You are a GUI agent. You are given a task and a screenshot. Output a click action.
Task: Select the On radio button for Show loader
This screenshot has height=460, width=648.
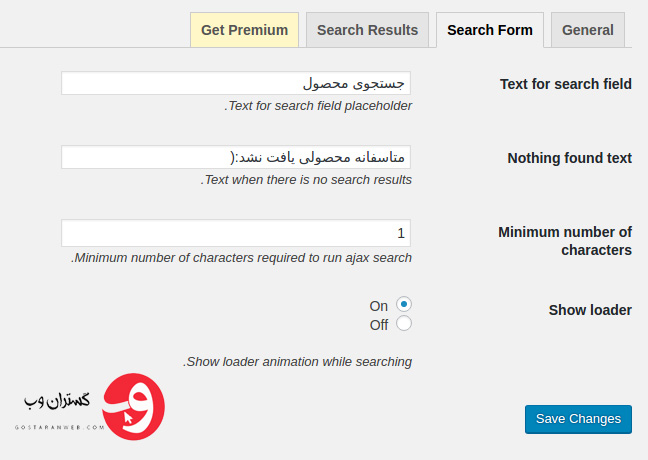pos(404,304)
